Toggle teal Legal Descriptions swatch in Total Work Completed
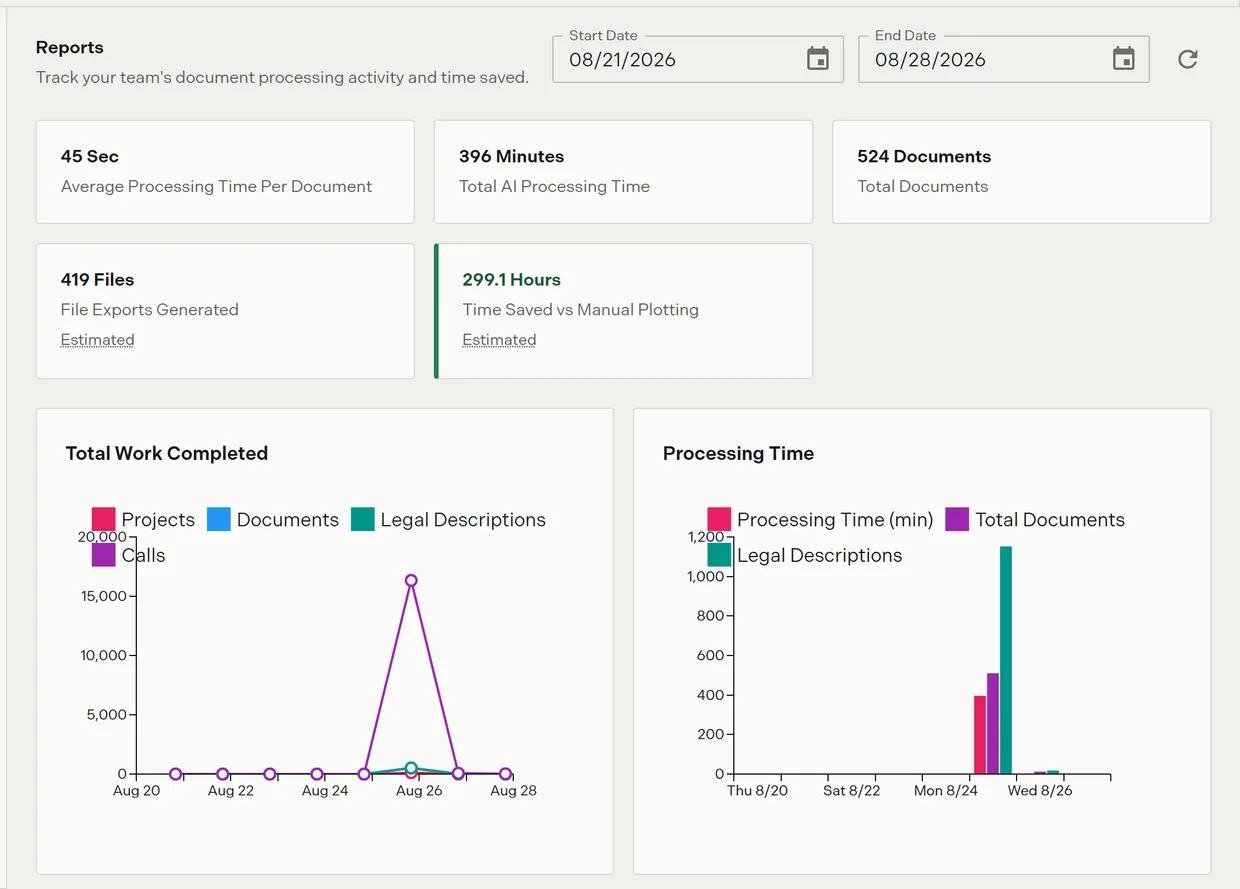Viewport: 1240px width, 889px height. click(363, 519)
